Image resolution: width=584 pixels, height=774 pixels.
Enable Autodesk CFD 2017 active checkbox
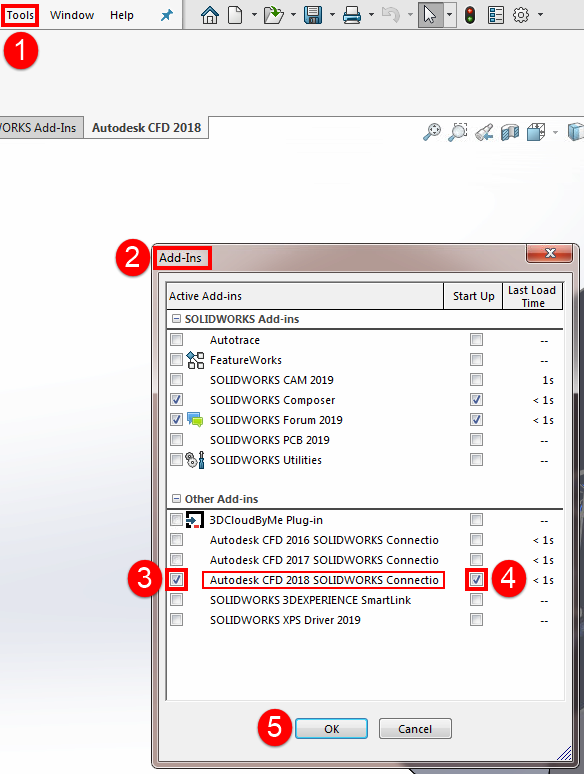click(x=176, y=559)
